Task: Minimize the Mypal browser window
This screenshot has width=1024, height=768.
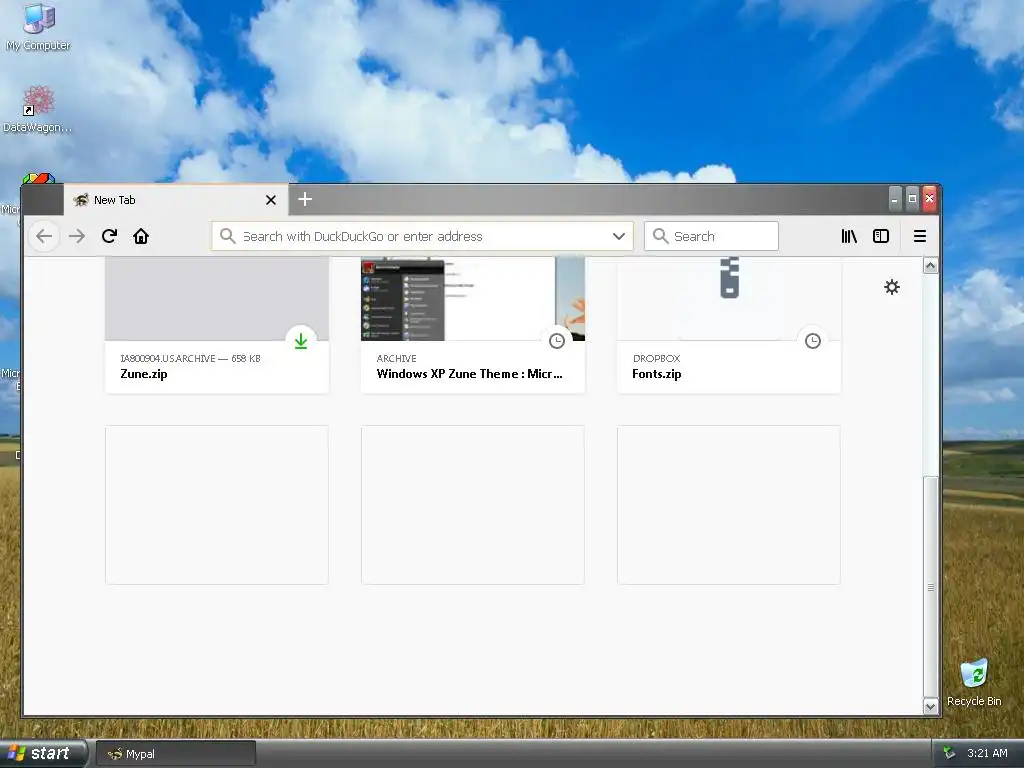Action: click(895, 199)
